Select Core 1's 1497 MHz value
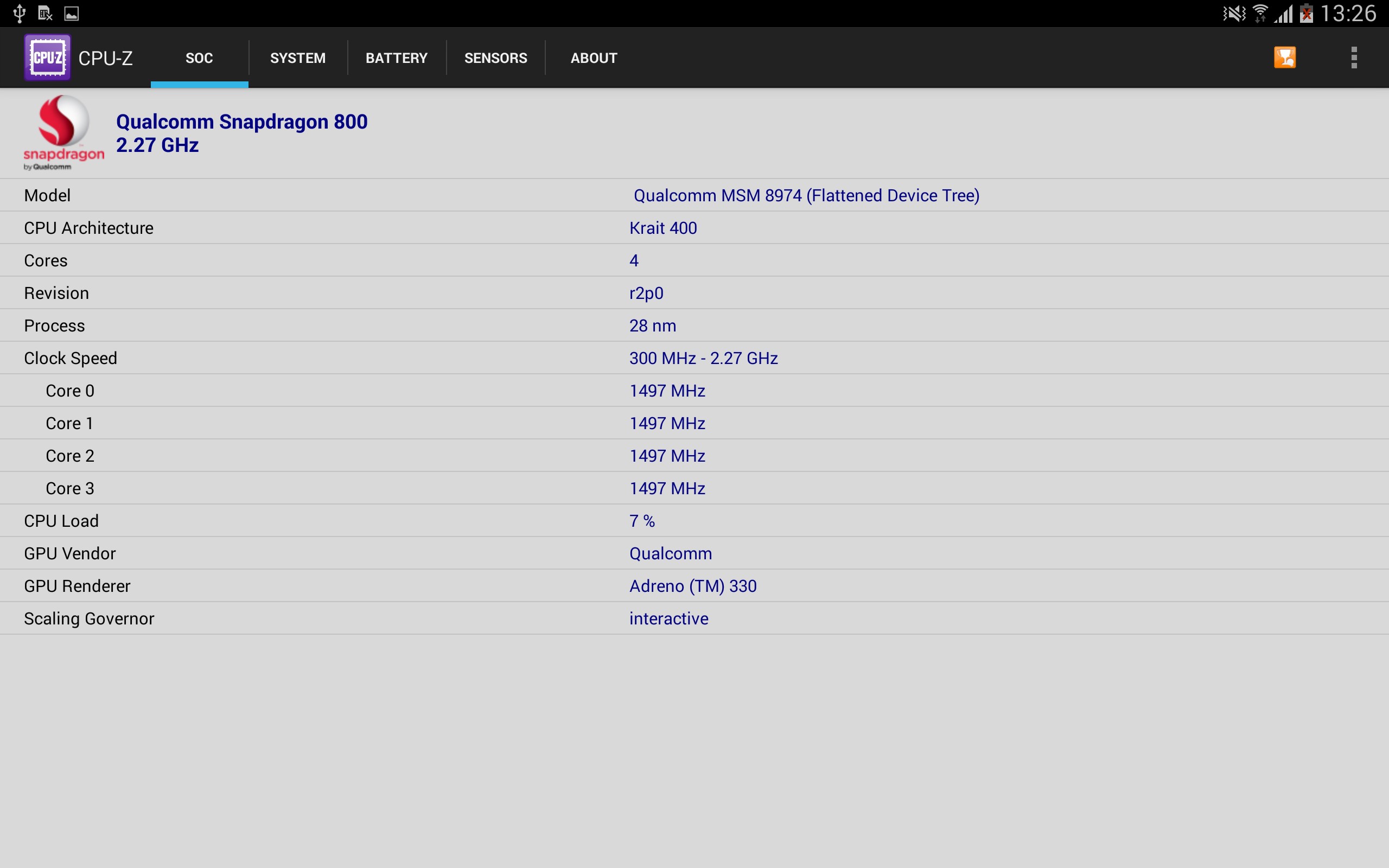1389x868 pixels. point(667,423)
